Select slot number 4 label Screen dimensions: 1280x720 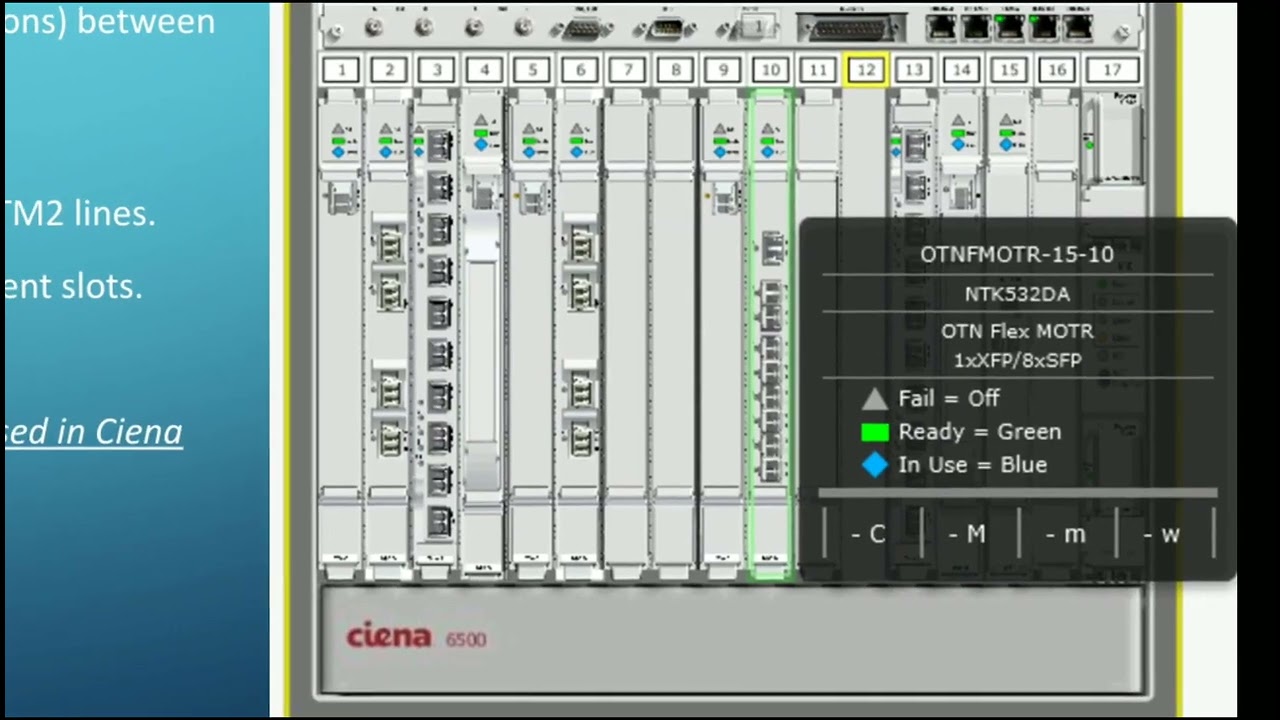484,70
